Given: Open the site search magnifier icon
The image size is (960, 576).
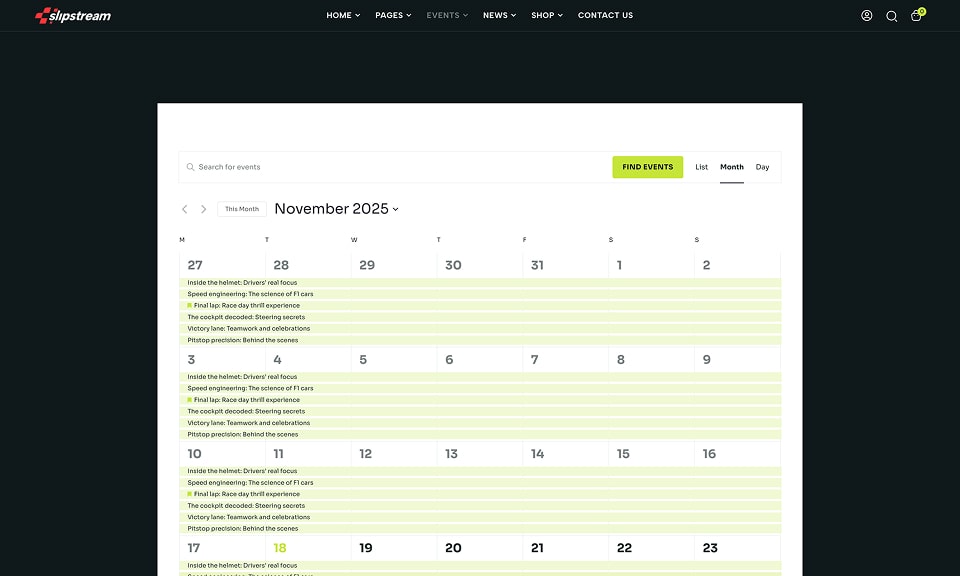Looking at the screenshot, I should pyautogui.click(x=891, y=16).
